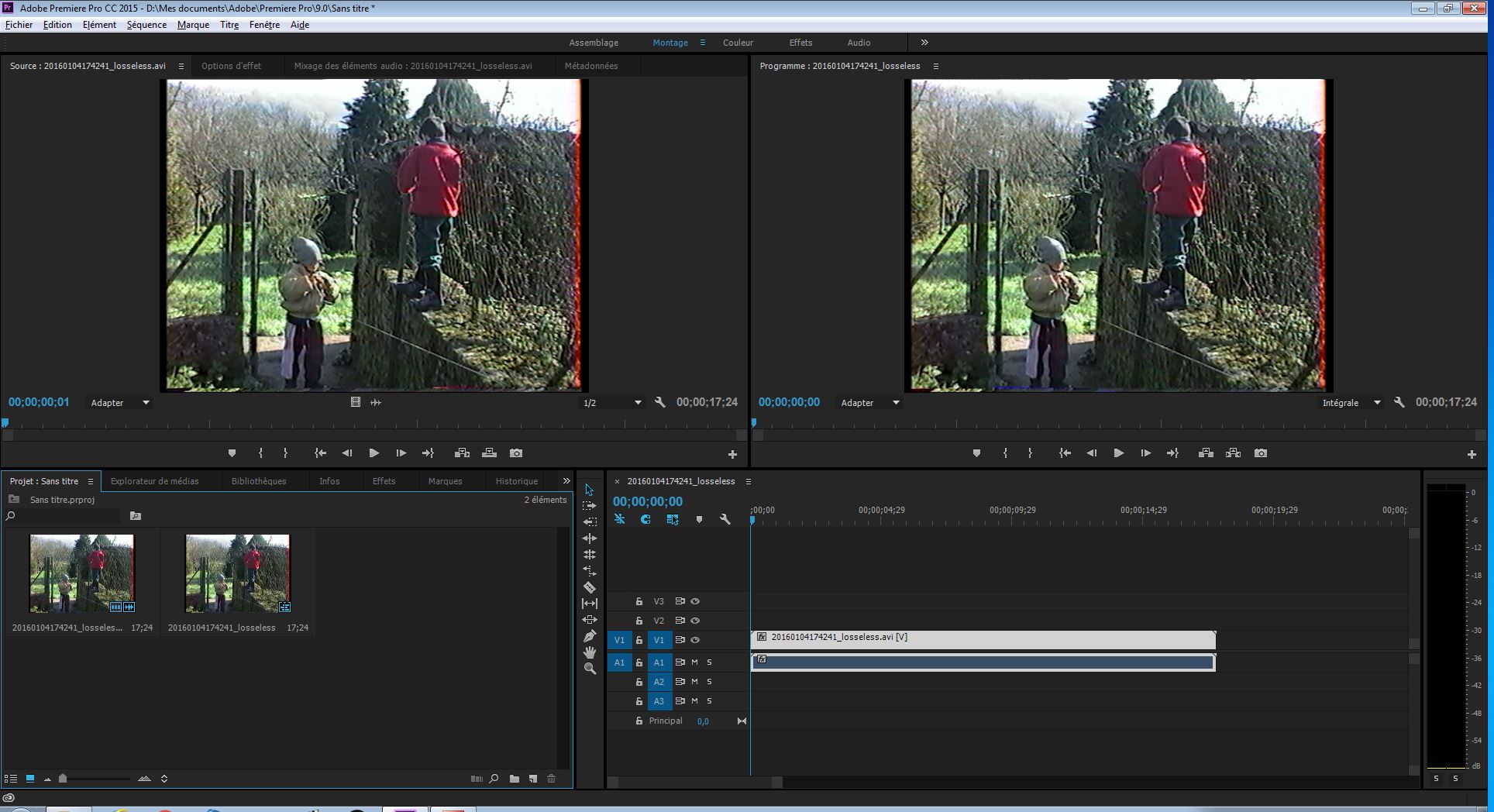Select the Razor tool in tools panel
The image size is (1494, 812).
point(590,587)
